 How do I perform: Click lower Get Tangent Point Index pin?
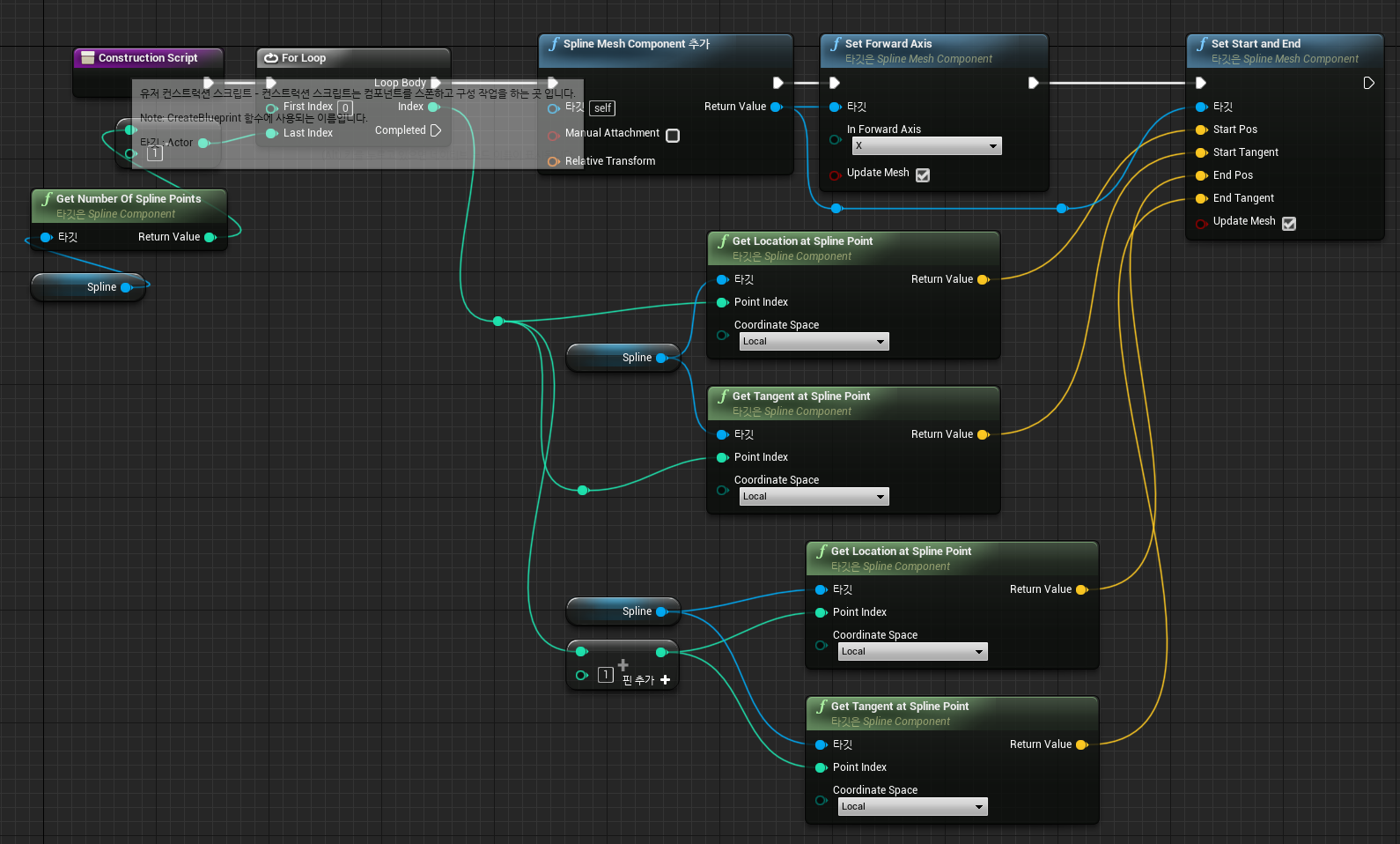(x=822, y=767)
